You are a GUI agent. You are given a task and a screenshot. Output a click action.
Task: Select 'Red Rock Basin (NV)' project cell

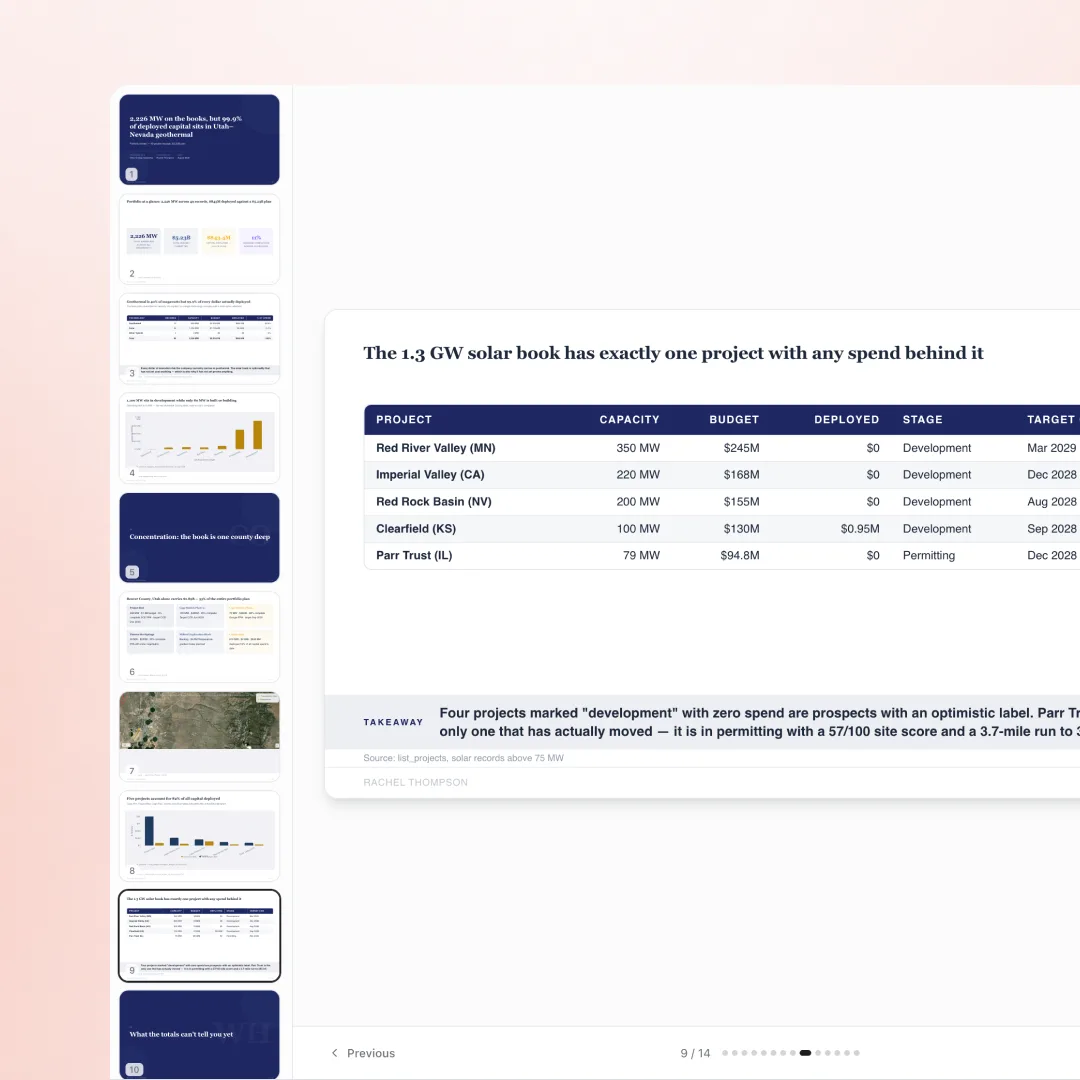point(433,501)
